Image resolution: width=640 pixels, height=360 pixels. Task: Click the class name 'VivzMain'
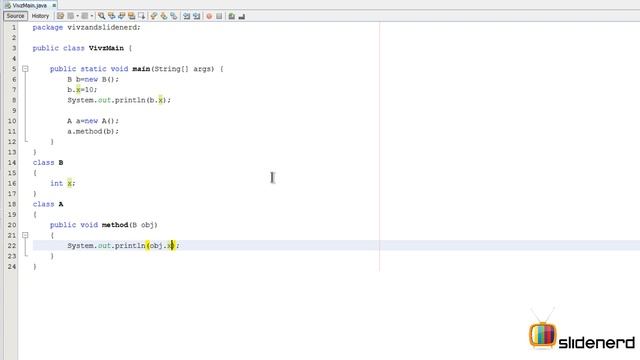106,48
